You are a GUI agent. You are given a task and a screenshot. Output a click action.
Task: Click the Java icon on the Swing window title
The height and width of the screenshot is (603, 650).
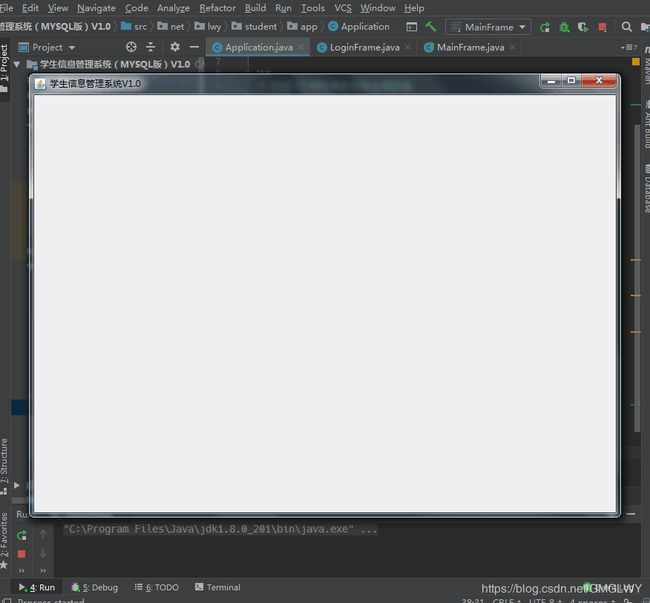[x=40, y=84]
